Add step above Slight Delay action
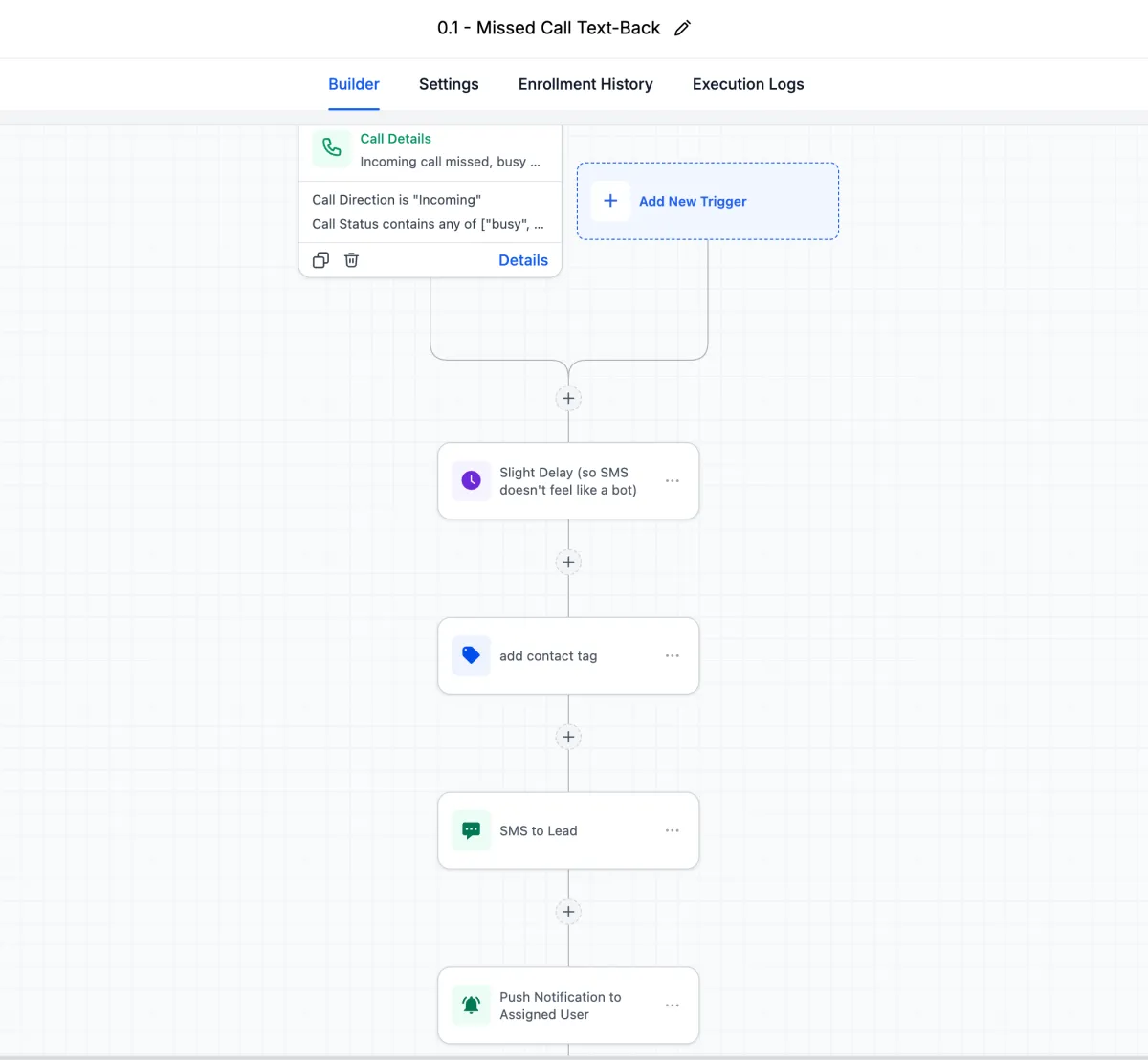This screenshot has width=1148, height=1060. coord(568,399)
